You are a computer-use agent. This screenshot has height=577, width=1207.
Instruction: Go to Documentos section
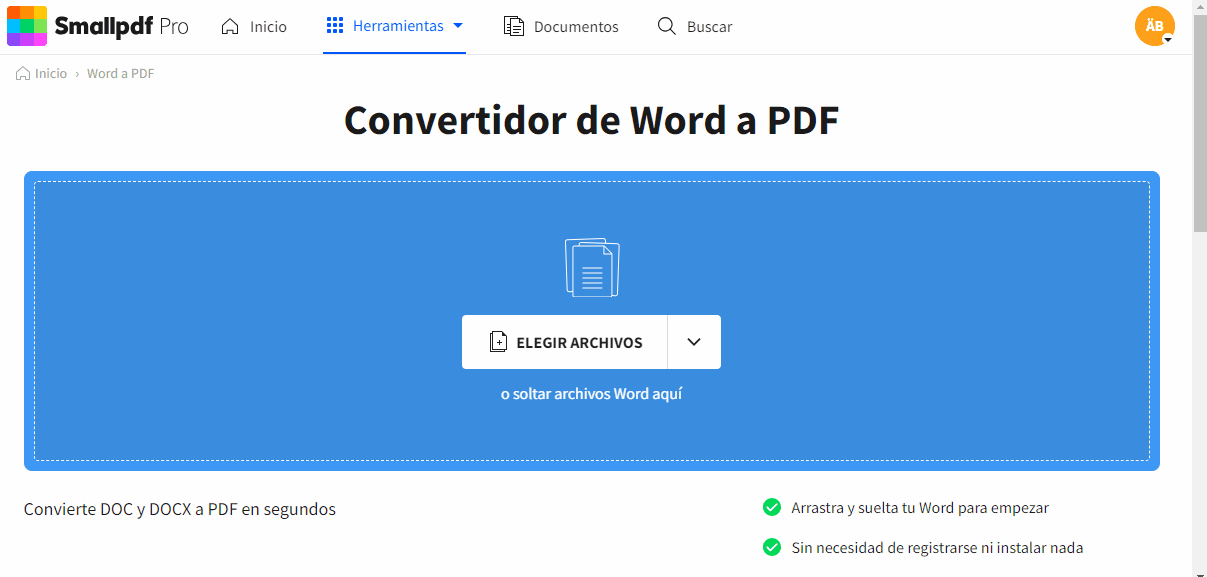561,27
